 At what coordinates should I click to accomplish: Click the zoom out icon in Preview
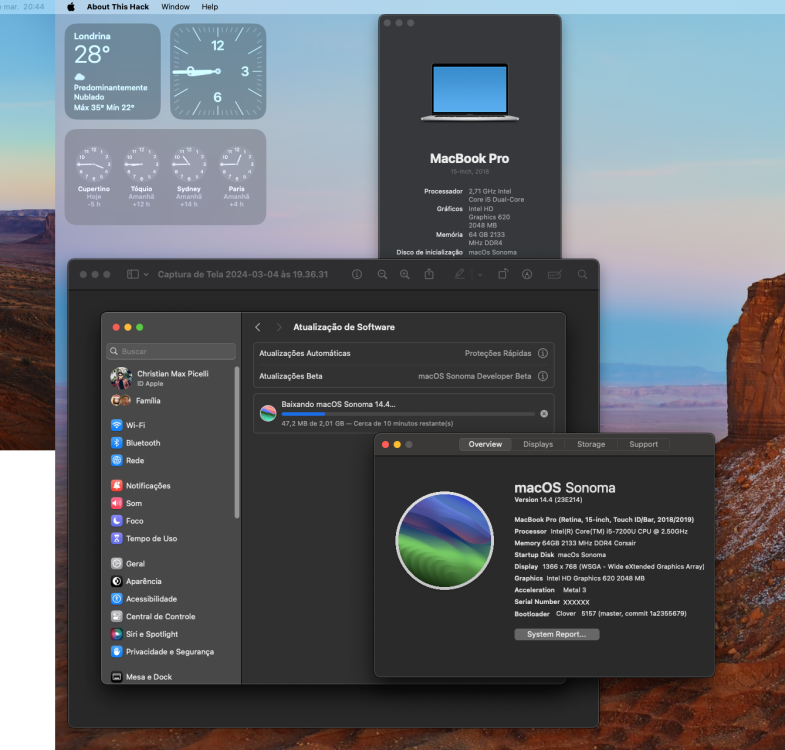click(382, 274)
